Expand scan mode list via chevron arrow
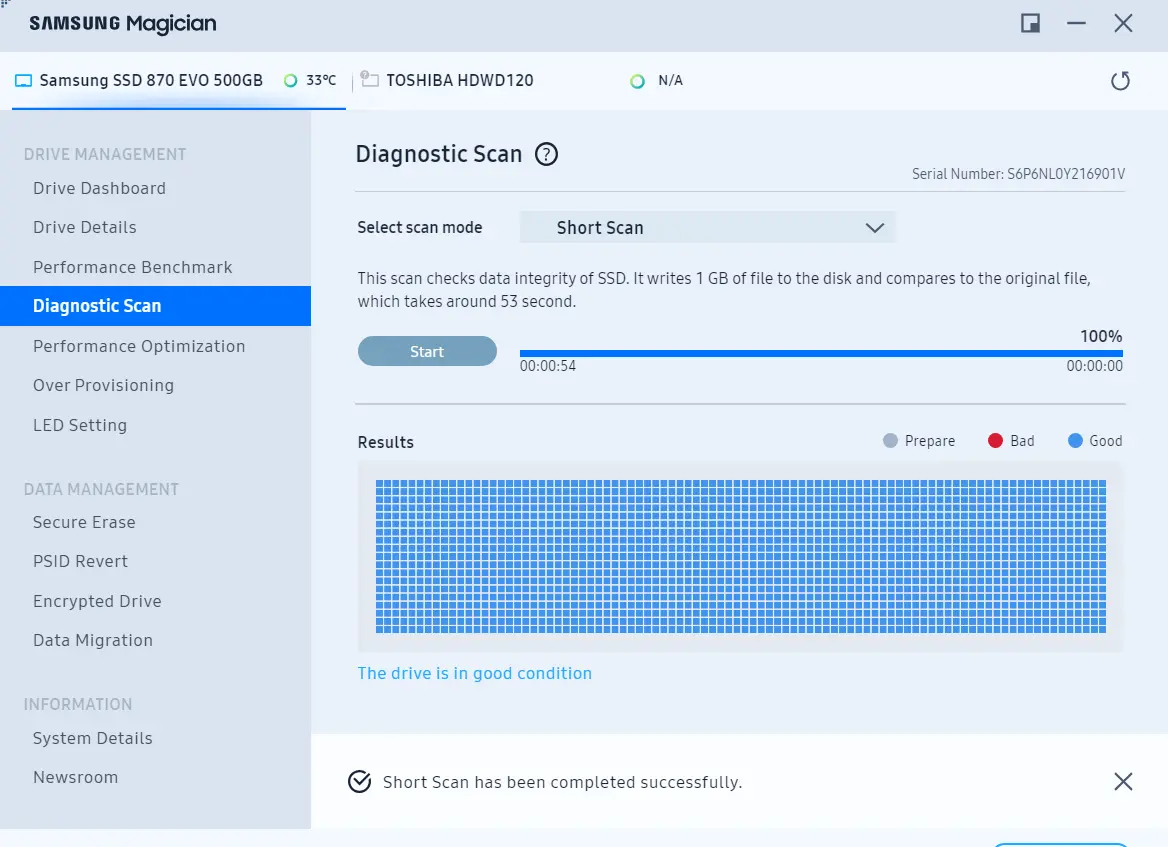The image size is (1168, 847). click(875, 228)
